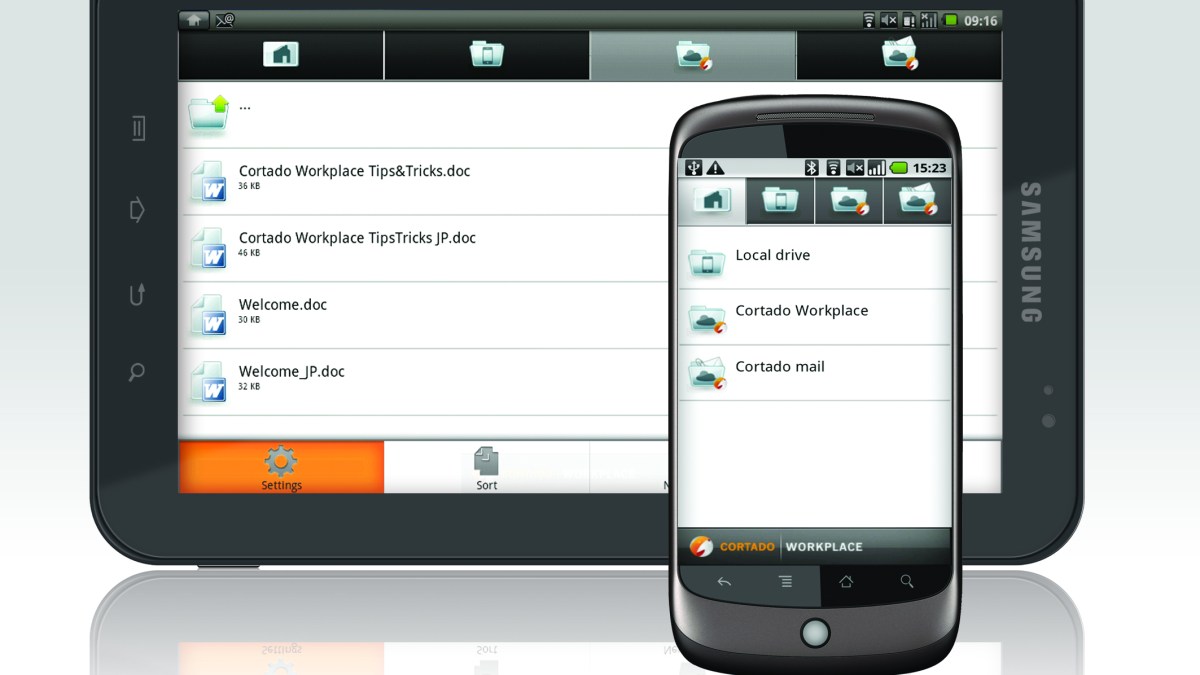Open Cortado Workplace Tips&Tricks.doc file
Viewport: 1200px width, 675px height.
point(354,172)
